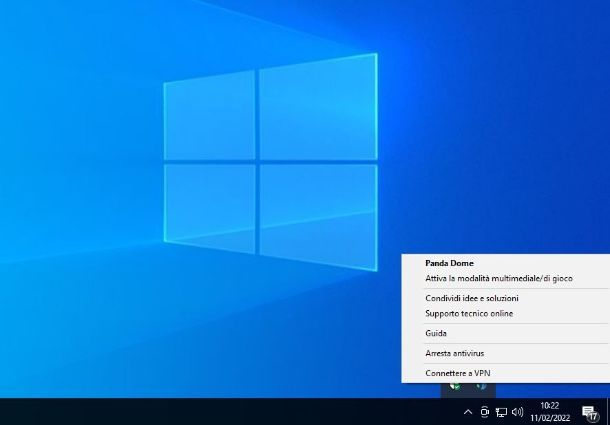610x425 pixels.
Task: Select Arresta antivirus
Action: [x=505, y=353]
